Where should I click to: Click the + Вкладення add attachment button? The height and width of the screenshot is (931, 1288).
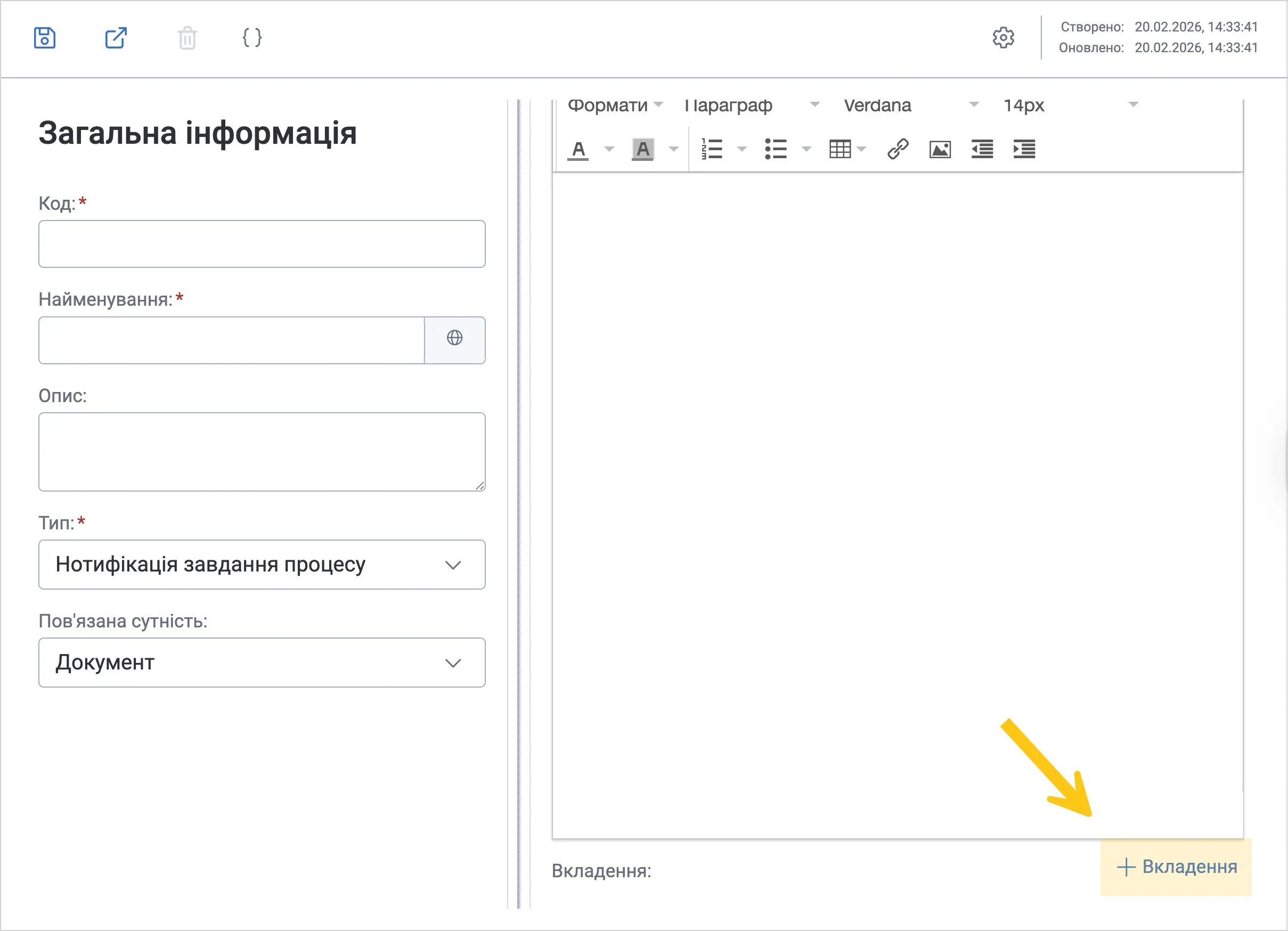[x=1176, y=868]
